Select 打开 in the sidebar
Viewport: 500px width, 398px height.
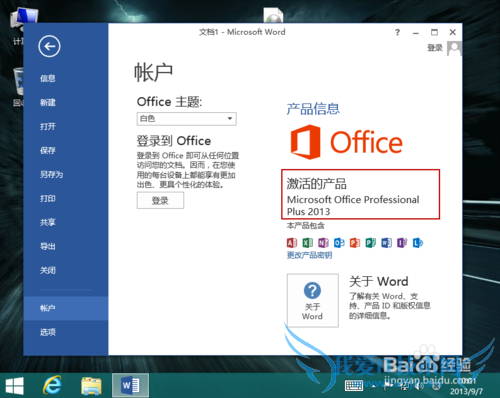48,126
